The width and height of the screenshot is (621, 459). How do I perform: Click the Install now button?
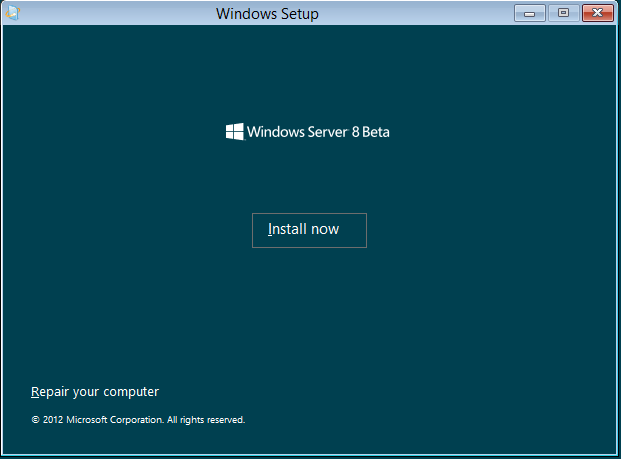(x=309, y=230)
